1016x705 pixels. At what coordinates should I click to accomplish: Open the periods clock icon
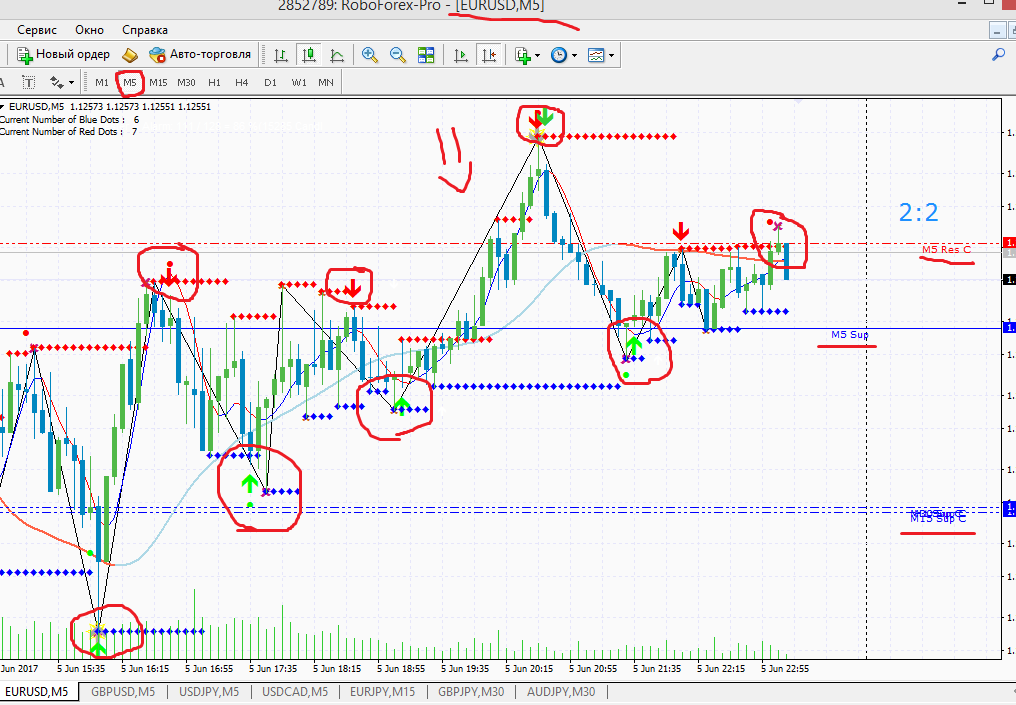(559, 55)
